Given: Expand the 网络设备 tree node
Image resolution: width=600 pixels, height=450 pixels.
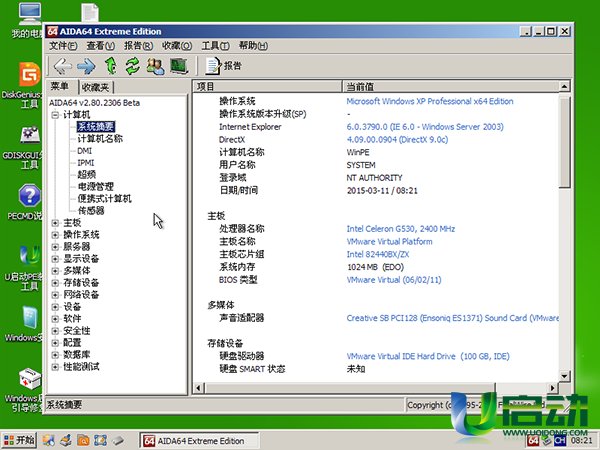Looking at the screenshot, I should [x=55, y=295].
